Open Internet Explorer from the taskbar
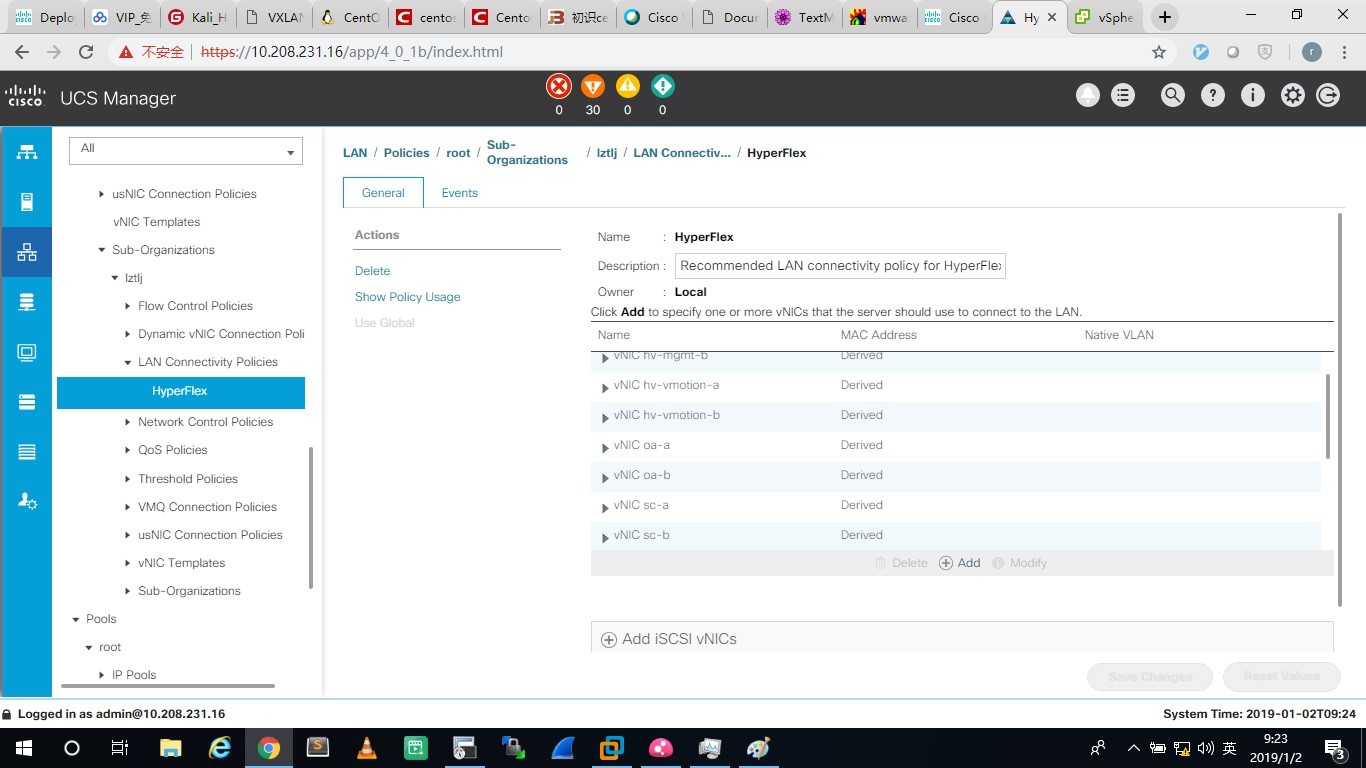Image resolution: width=1366 pixels, height=768 pixels. point(219,747)
